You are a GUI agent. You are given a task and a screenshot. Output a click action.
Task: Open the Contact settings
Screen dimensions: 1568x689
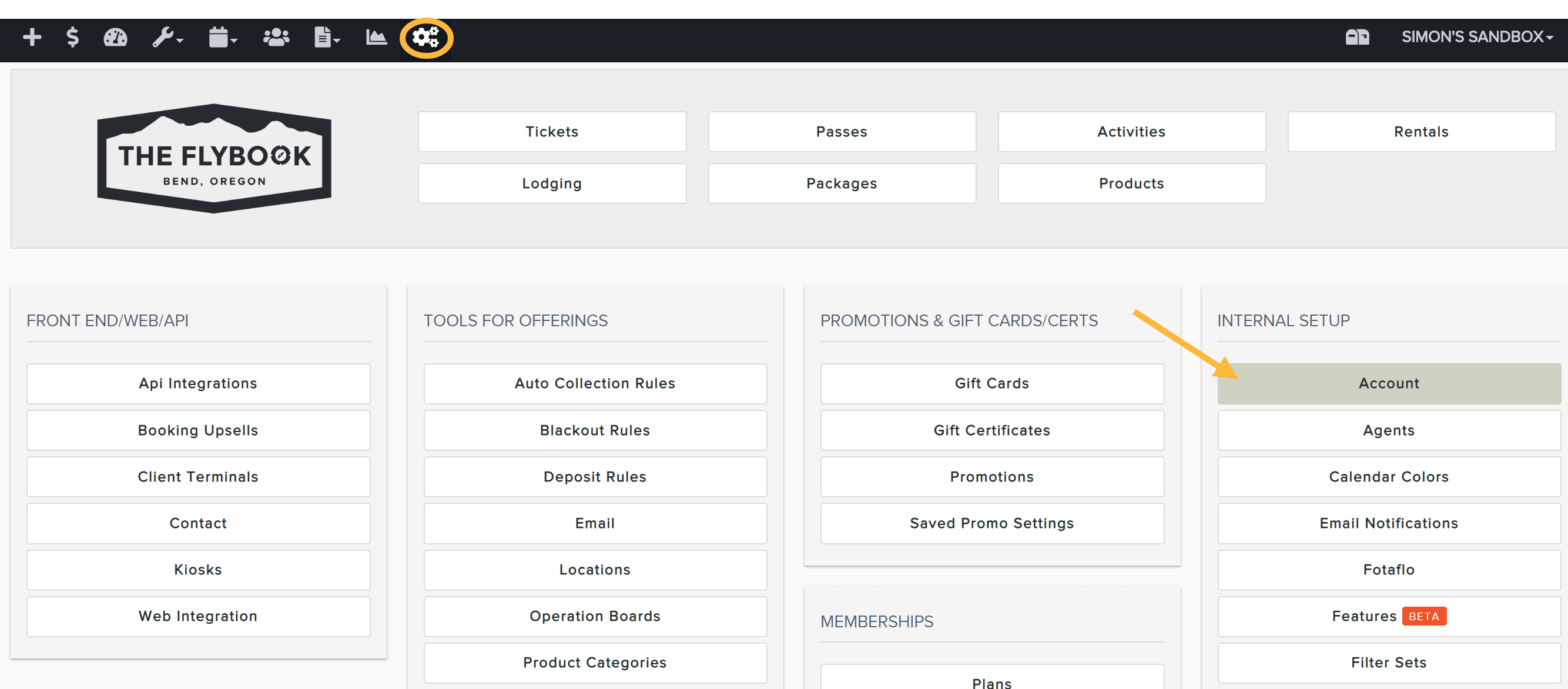[x=198, y=523]
